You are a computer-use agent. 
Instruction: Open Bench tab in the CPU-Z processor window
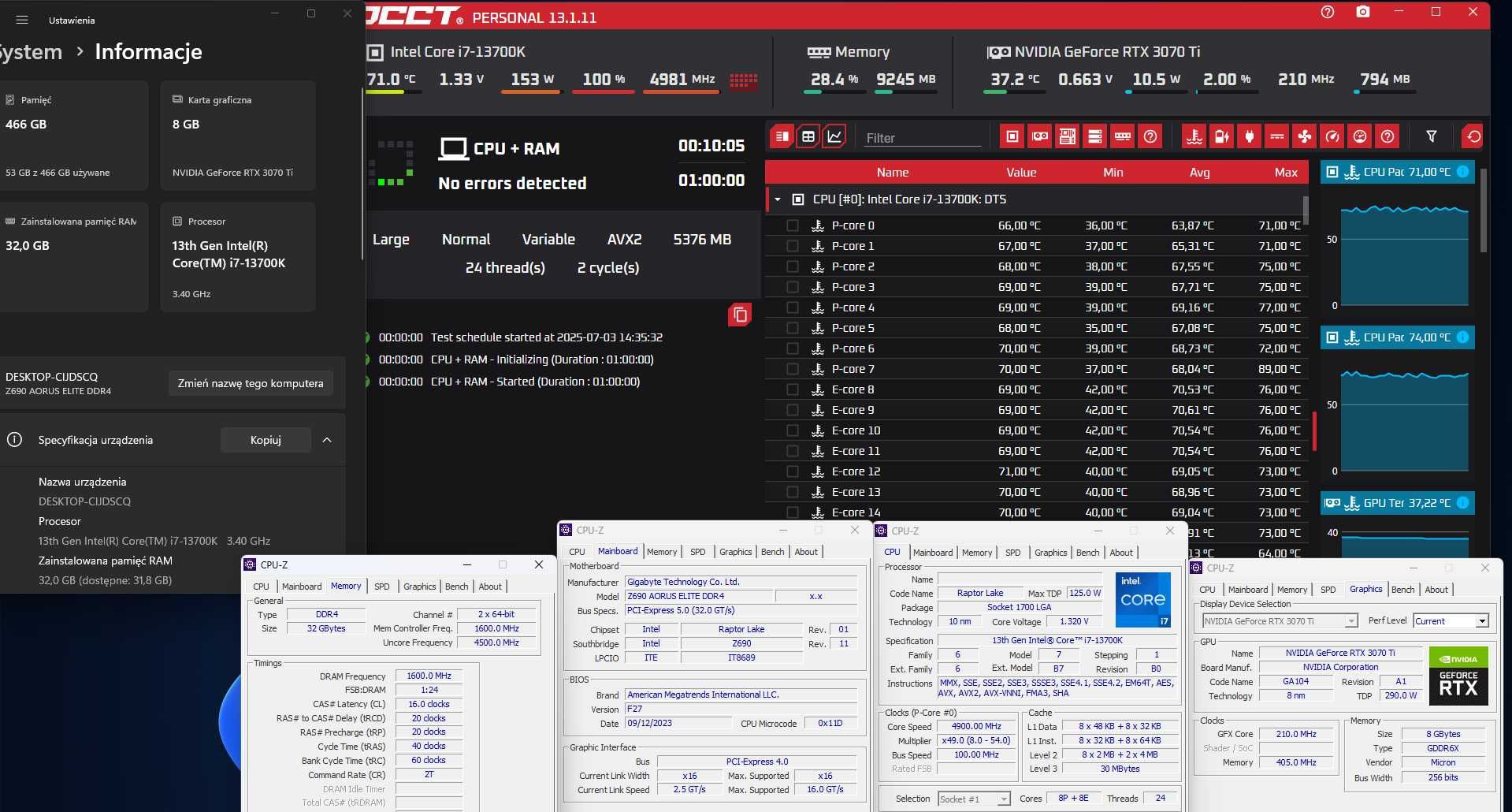(x=1087, y=553)
